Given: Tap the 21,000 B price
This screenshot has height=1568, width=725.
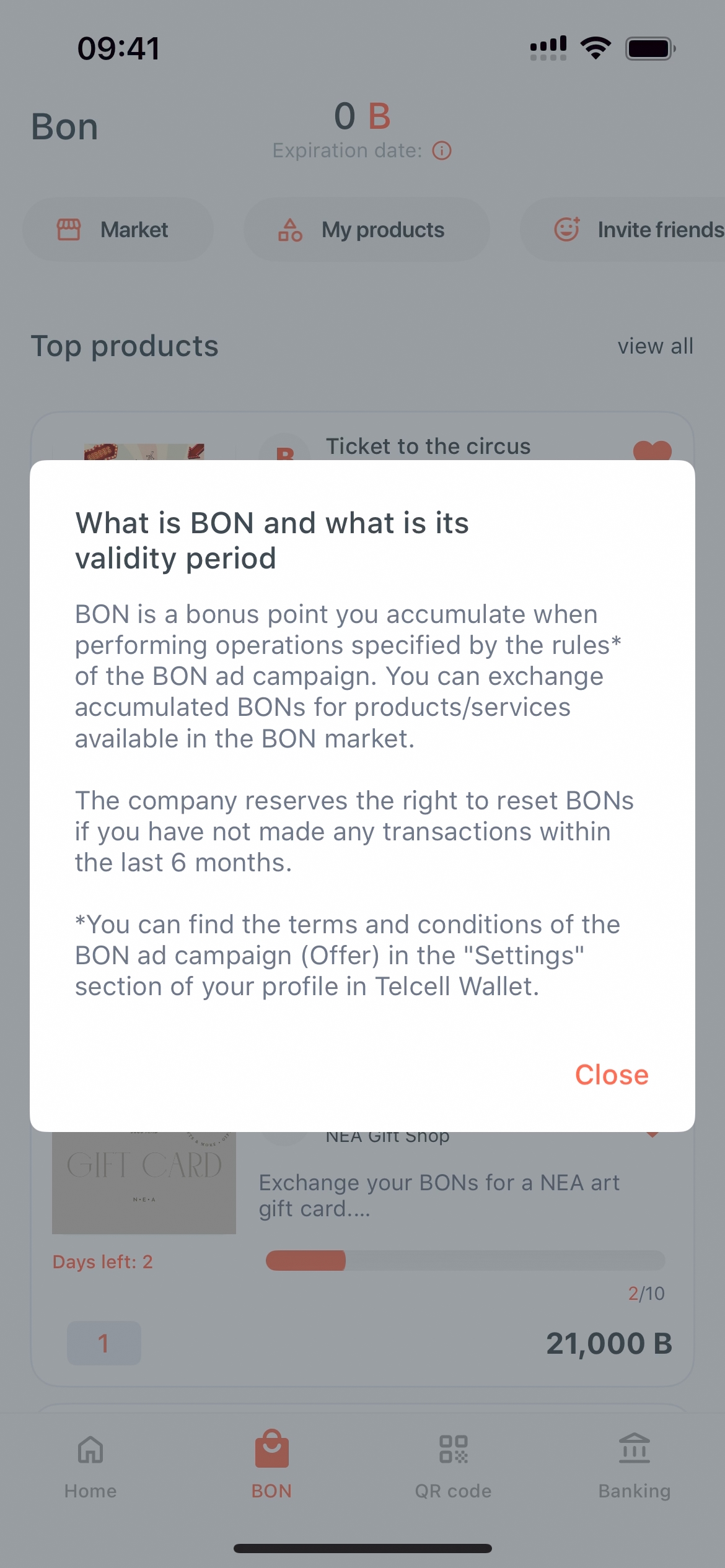Looking at the screenshot, I should [x=609, y=1343].
